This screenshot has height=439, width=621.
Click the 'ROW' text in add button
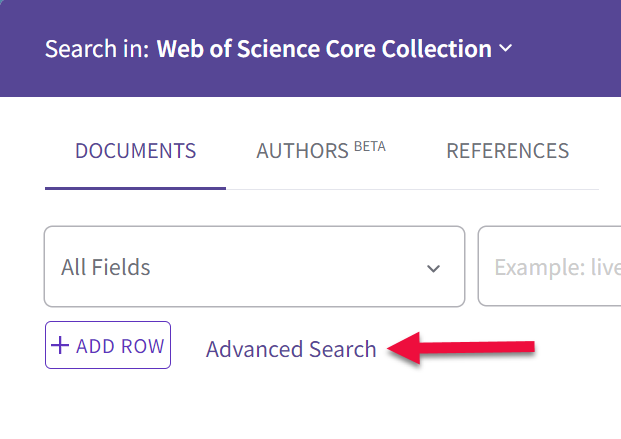[142, 346]
